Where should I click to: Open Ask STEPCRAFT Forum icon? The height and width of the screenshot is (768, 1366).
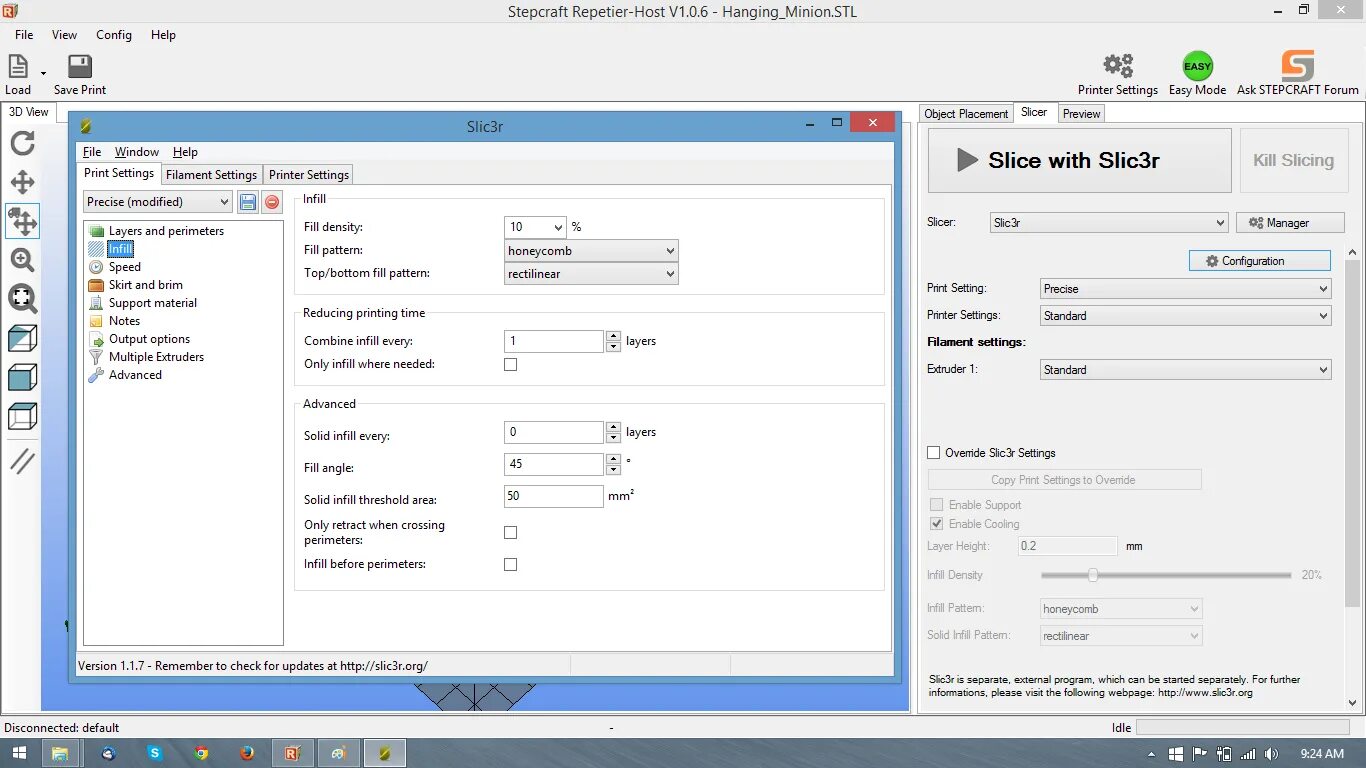point(1298,66)
